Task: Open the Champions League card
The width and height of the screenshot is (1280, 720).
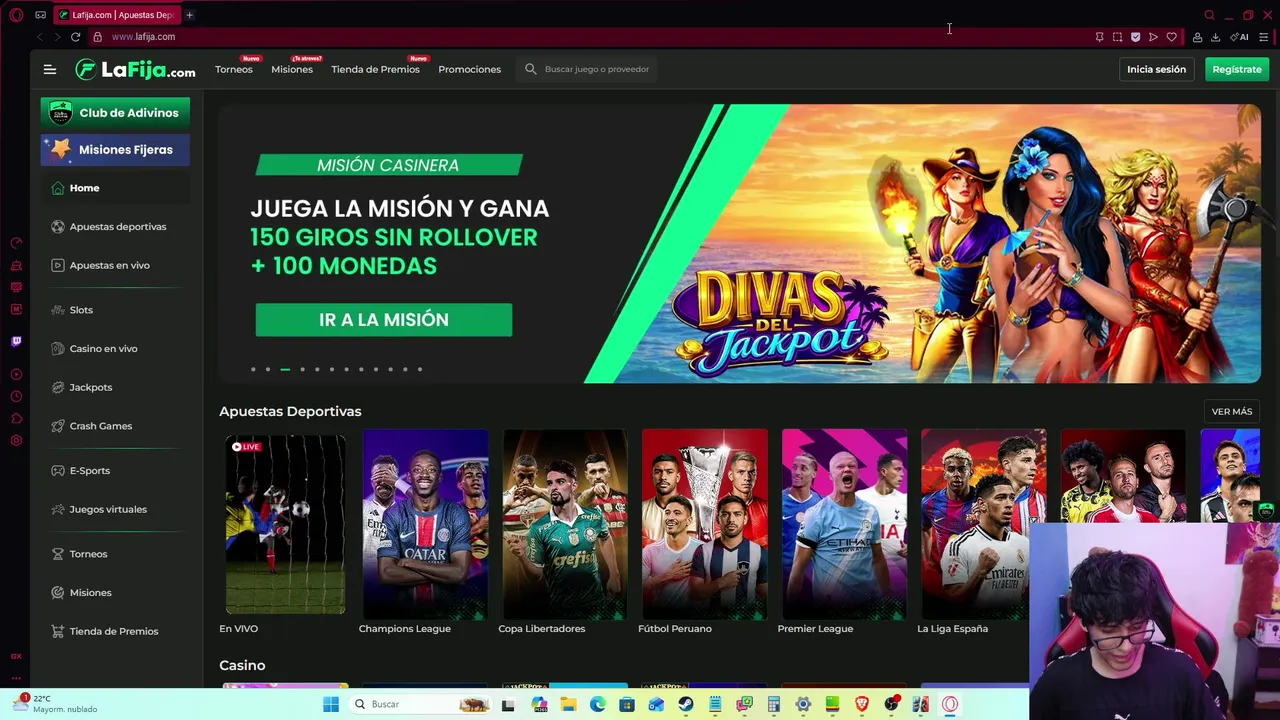Action: [x=425, y=524]
